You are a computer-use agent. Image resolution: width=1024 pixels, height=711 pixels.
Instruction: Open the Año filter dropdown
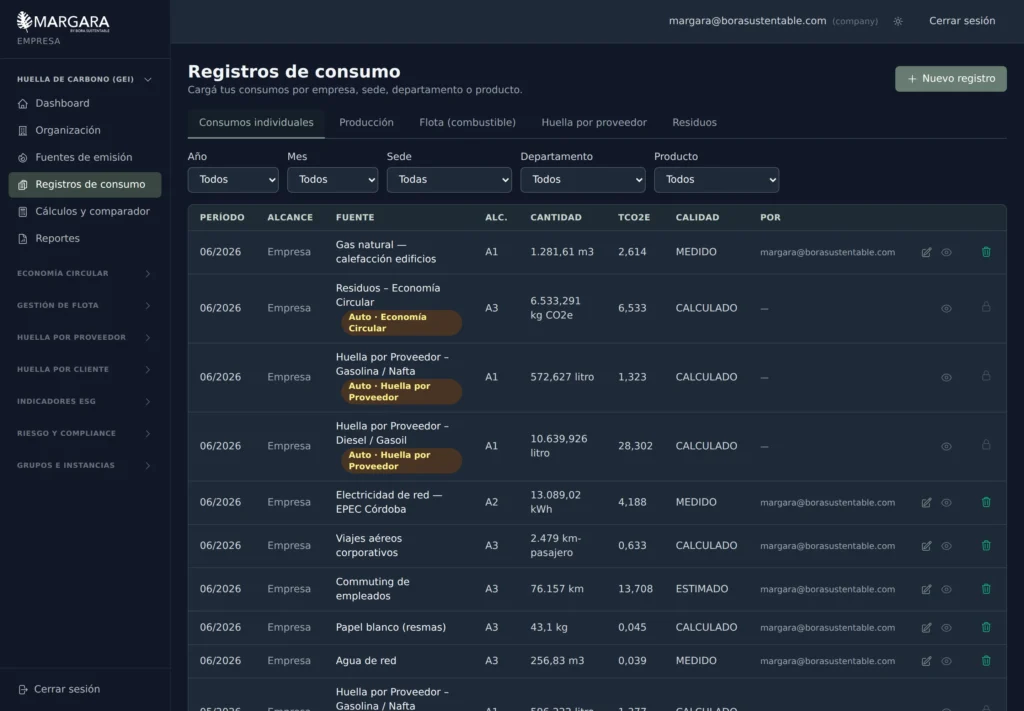pyautogui.click(x=233, y=180)
